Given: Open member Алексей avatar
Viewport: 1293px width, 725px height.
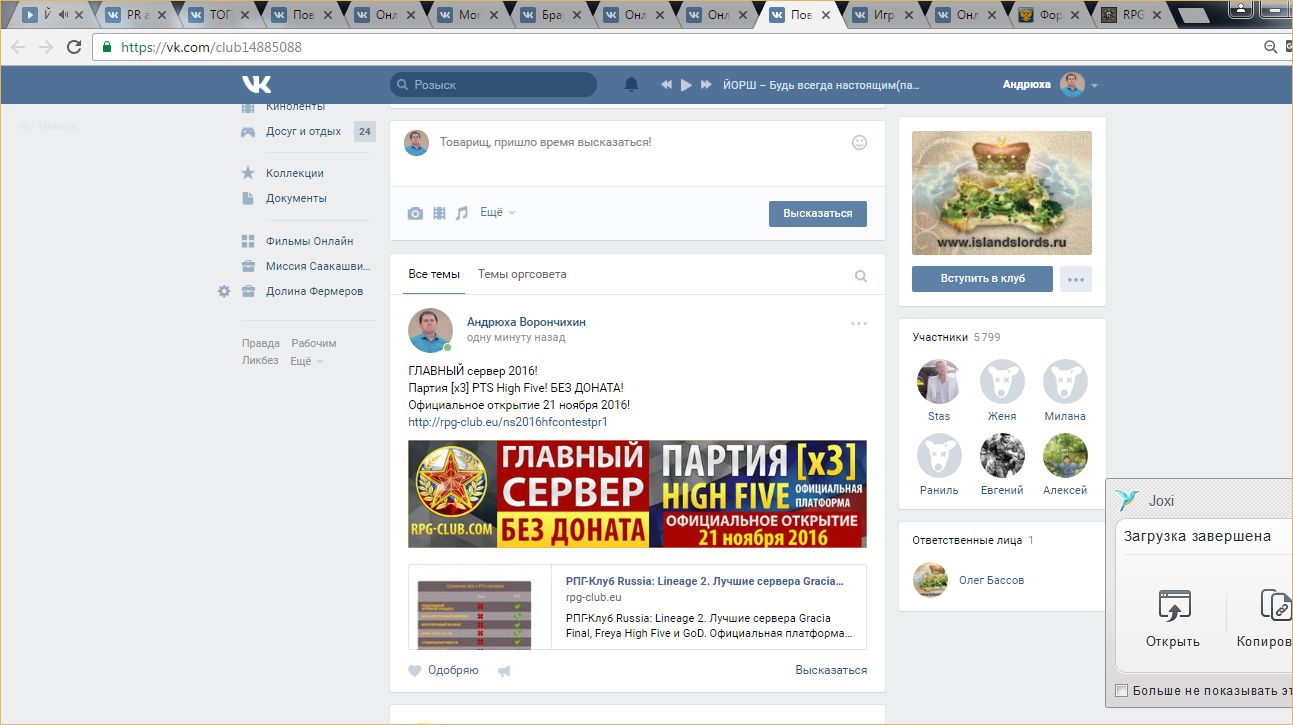Looking at the screenshot, I should pos(1065,455).
